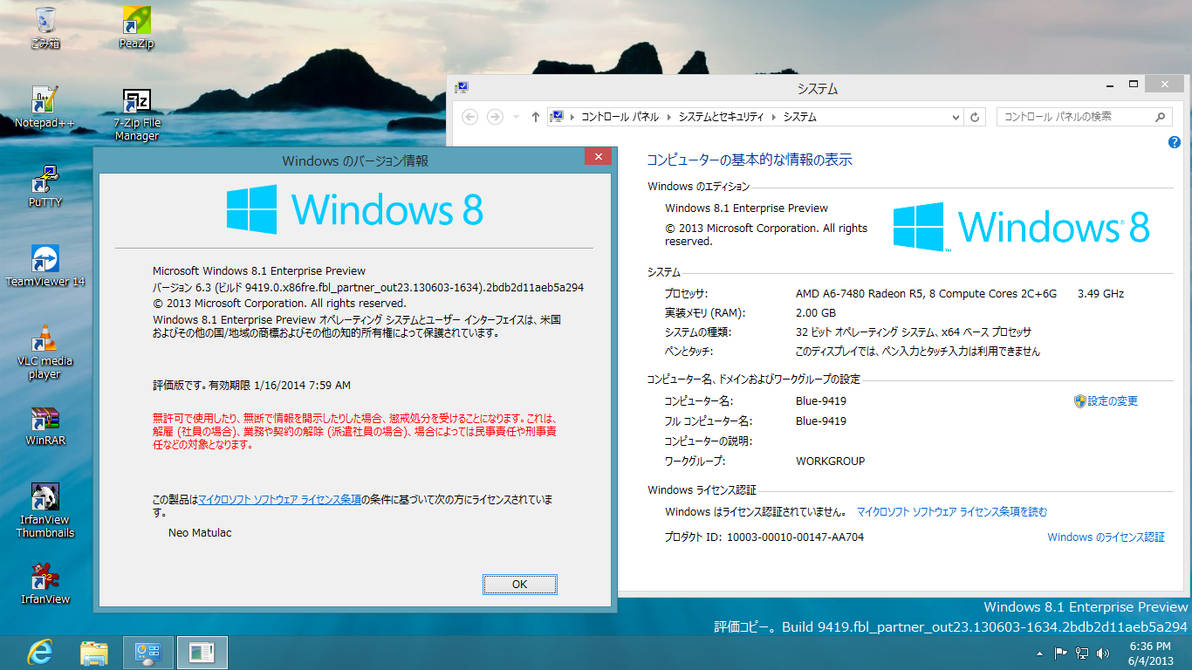
Task: Close the Windows のバージョン情報 dialog
Action: click(598, 156)
